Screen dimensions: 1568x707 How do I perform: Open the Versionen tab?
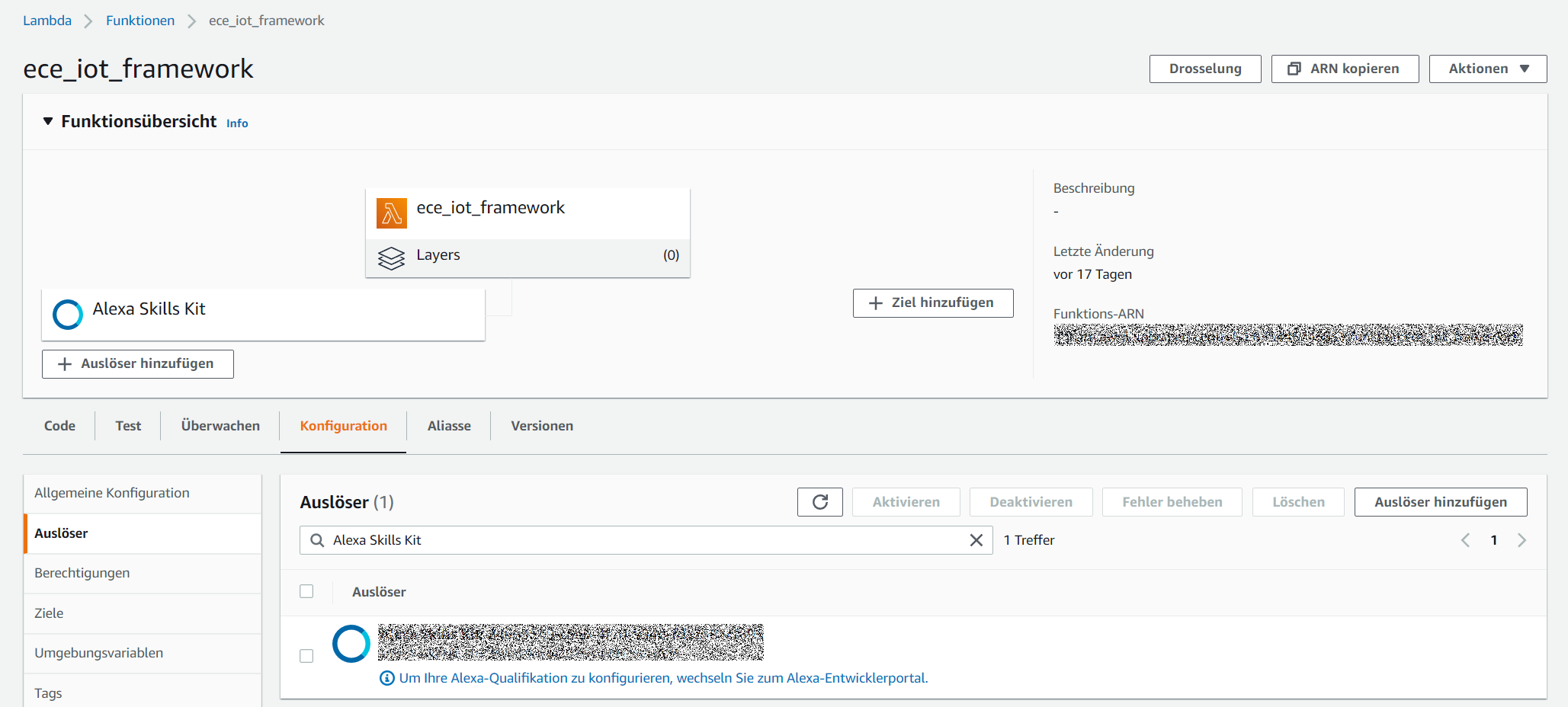[x=541, y=425]
